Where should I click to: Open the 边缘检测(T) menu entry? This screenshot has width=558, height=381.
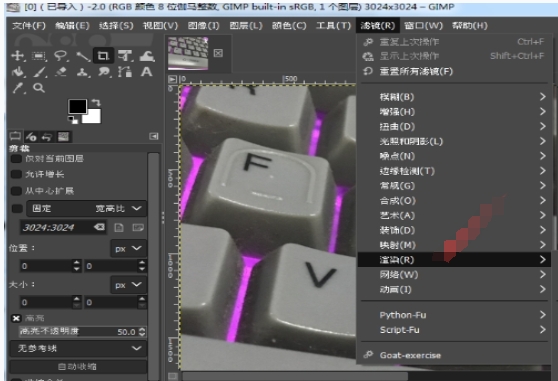[454, 171]
